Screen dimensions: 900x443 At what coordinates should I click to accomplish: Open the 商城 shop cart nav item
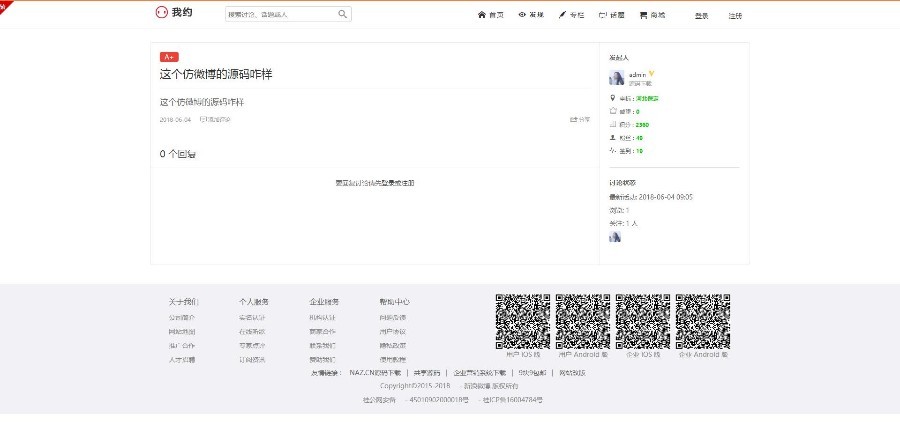tap(651, 15)
